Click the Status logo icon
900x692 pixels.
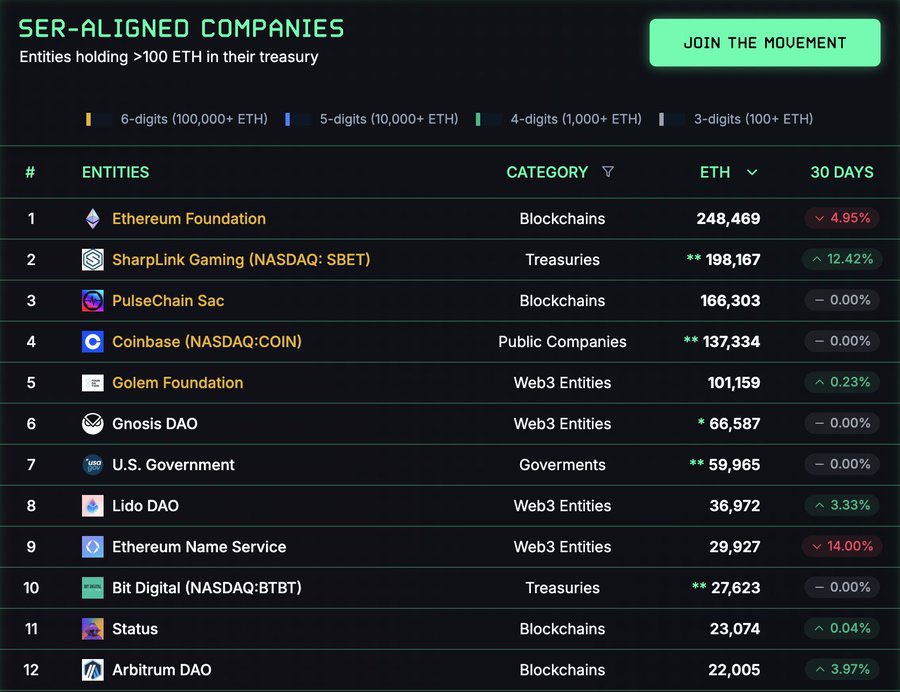tap(92, 629)
